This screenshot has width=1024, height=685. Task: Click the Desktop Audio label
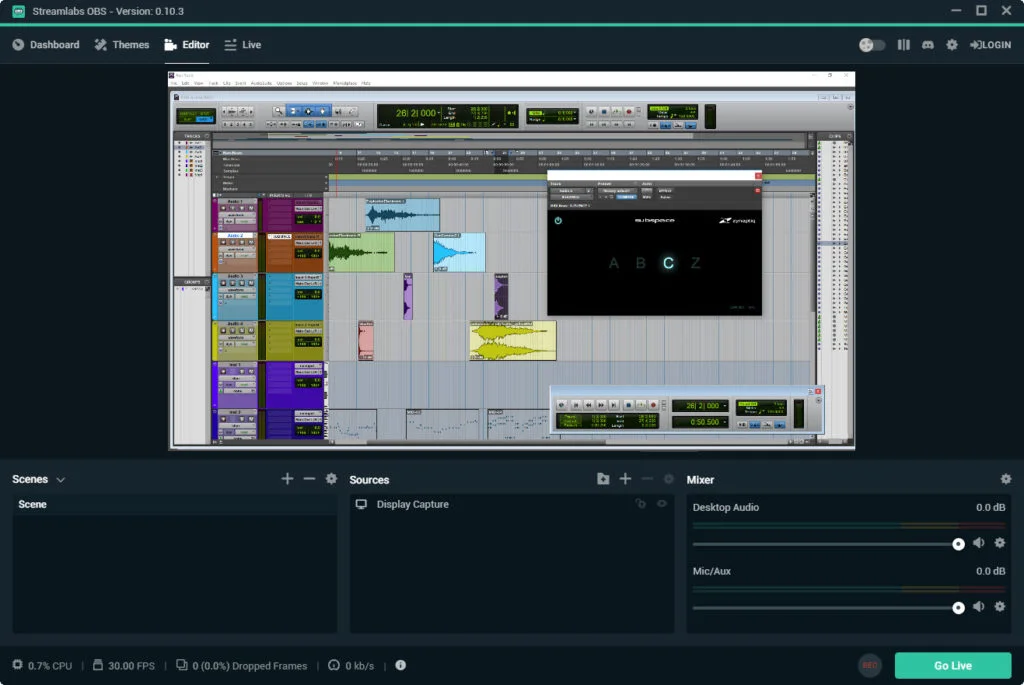click(x=726, y=507)
